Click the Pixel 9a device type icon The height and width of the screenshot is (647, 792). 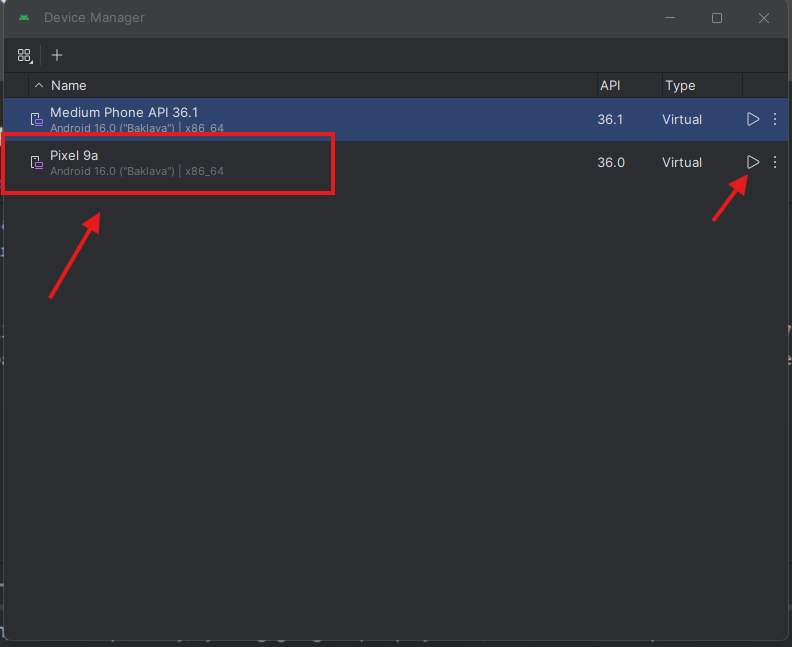point(36,163)
